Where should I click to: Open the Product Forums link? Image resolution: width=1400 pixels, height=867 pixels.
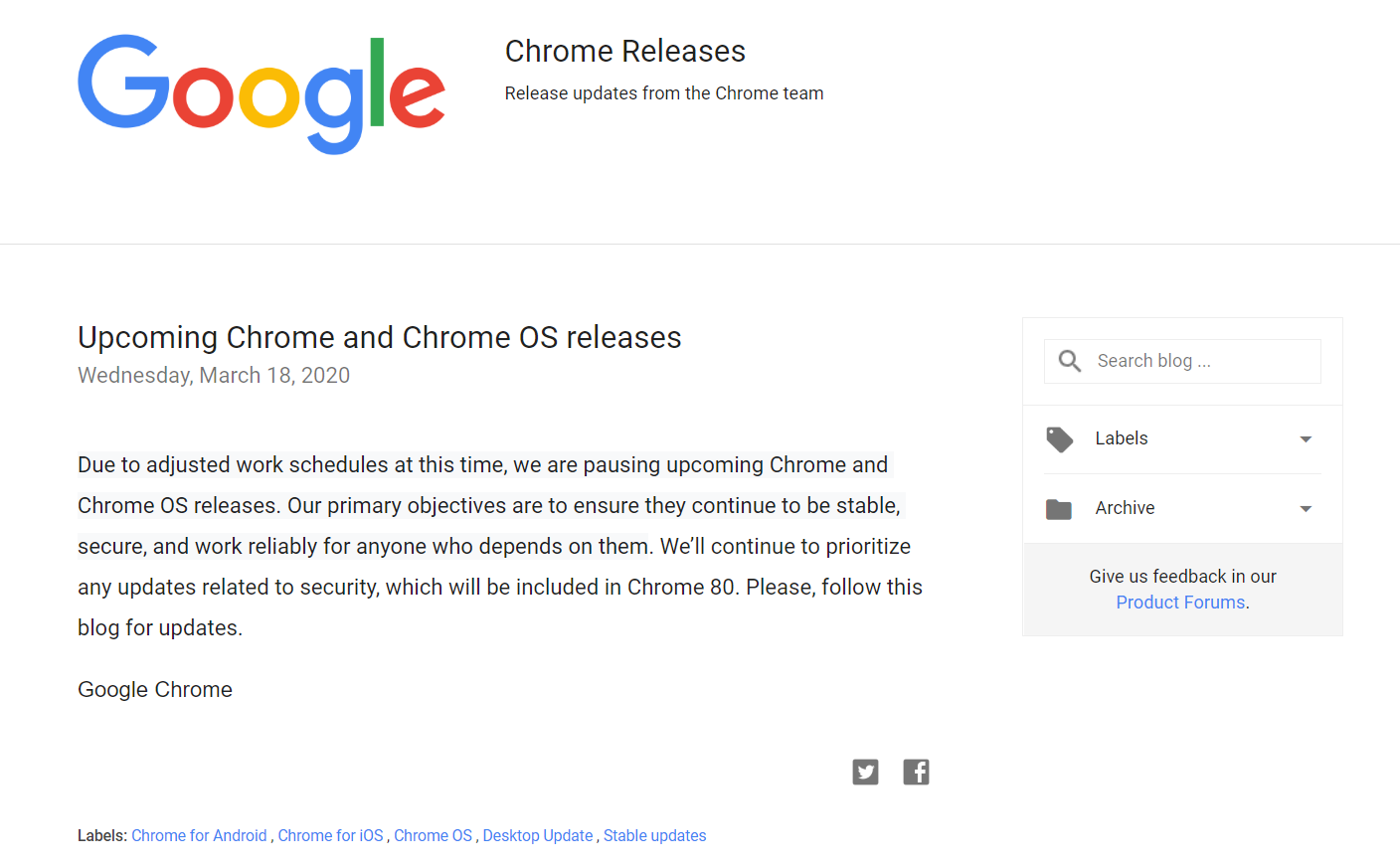[1180, 603]
